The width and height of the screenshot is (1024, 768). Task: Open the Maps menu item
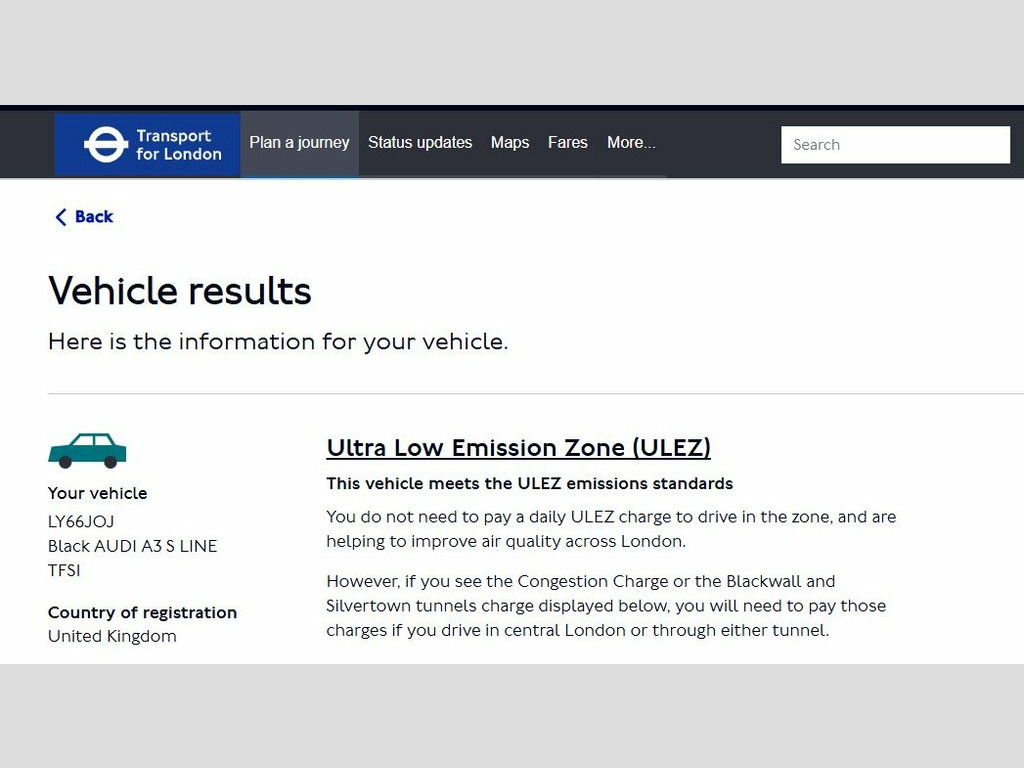point(510,143)
